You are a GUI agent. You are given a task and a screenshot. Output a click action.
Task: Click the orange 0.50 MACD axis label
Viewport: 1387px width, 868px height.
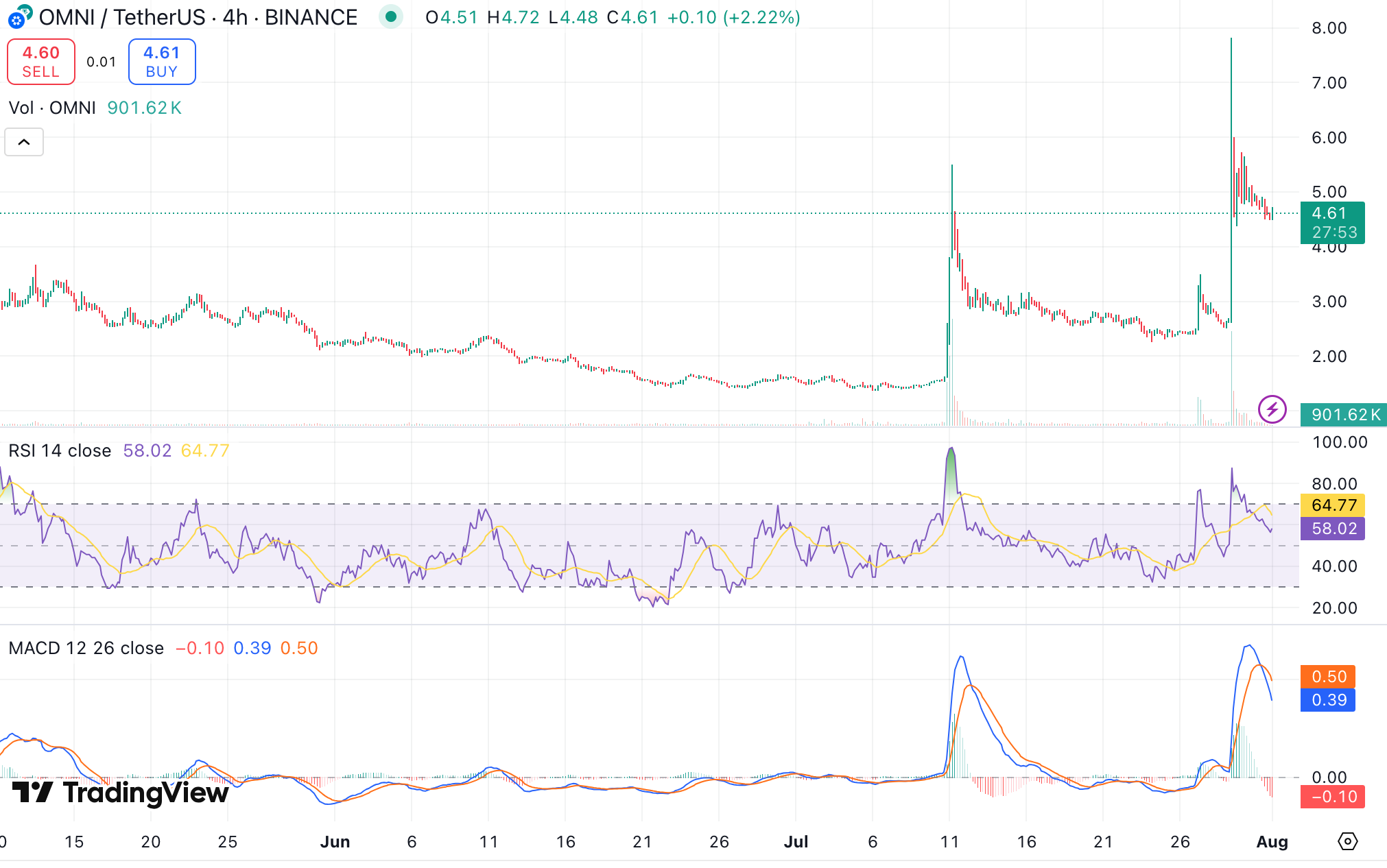(1328, 677)
